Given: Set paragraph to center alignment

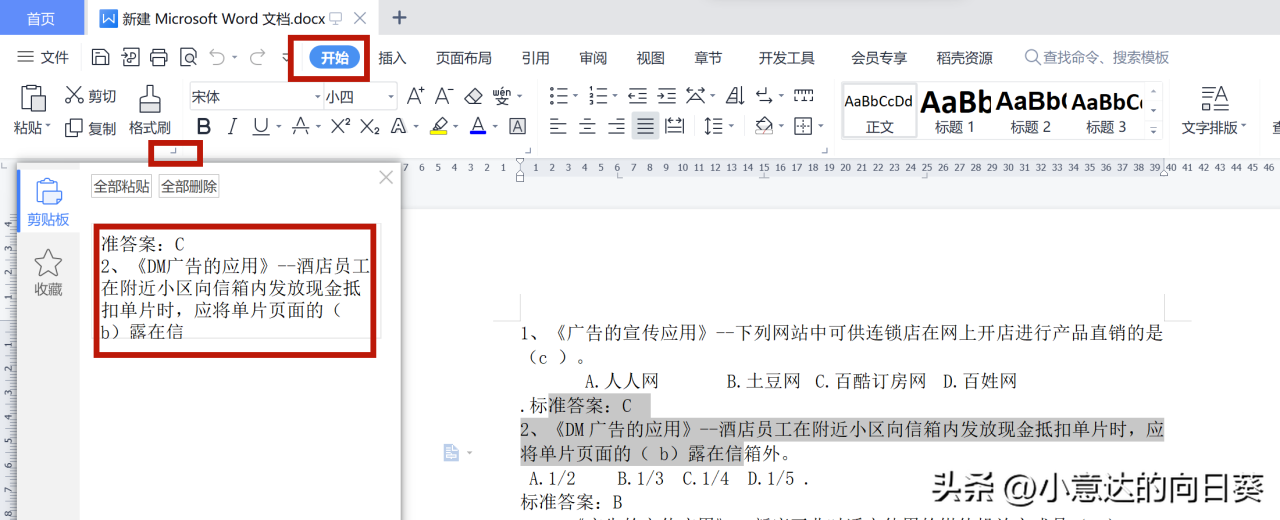Looking at the screenshot, I should [587, 126].
